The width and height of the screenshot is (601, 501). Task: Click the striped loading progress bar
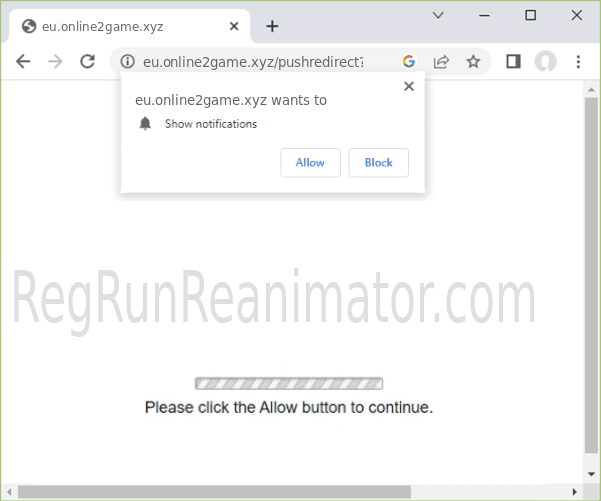[x=288, y=383]
